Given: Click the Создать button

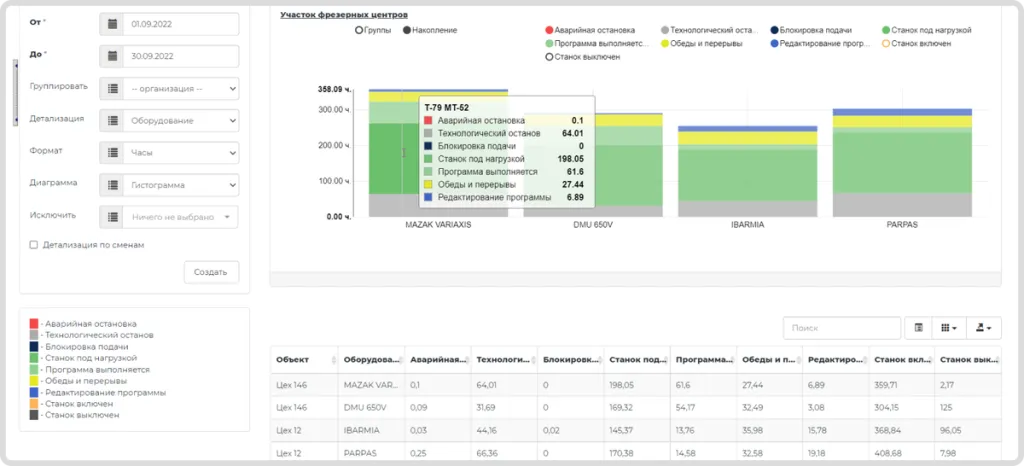Looking at the screenshot, I should [x=211, y=272].
